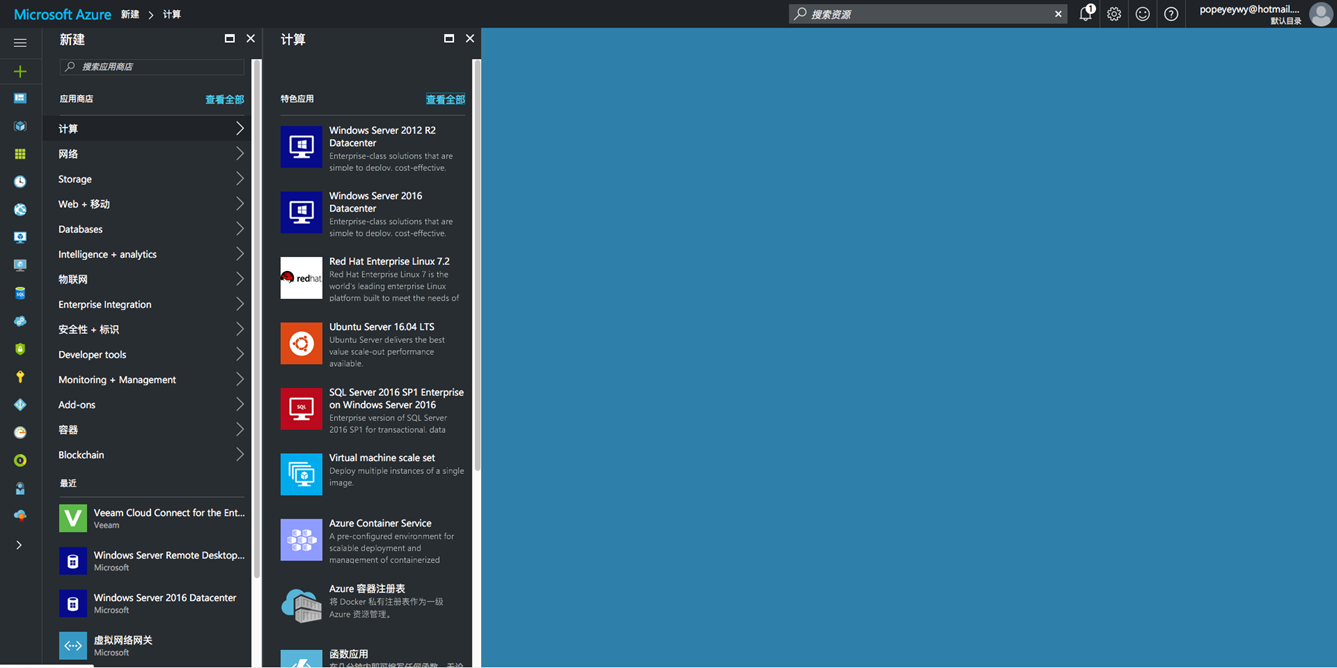Screen dimensions: 1337x668
Task: Open Security Center green shield icon
Action: 20,349
